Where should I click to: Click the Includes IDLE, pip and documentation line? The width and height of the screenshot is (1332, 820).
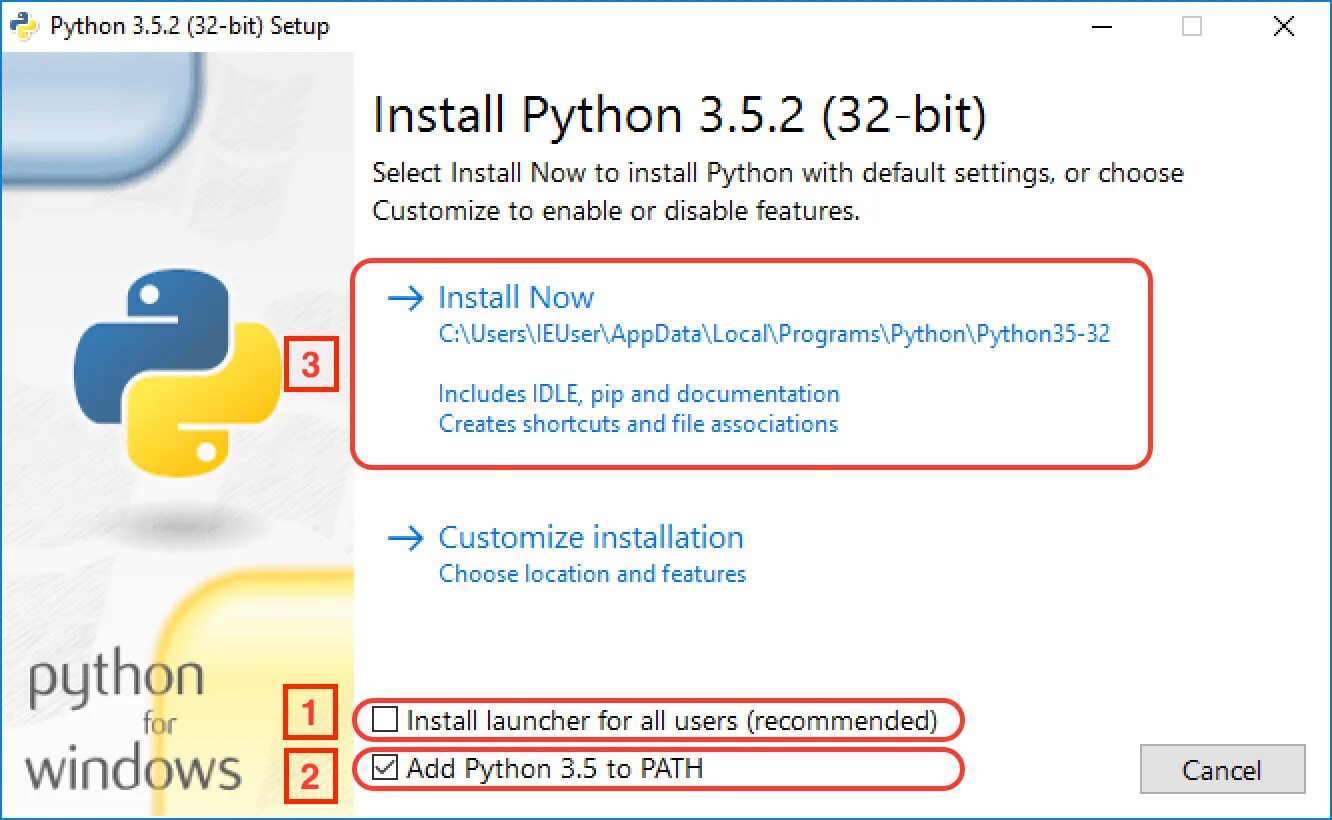tap(639, 394)
